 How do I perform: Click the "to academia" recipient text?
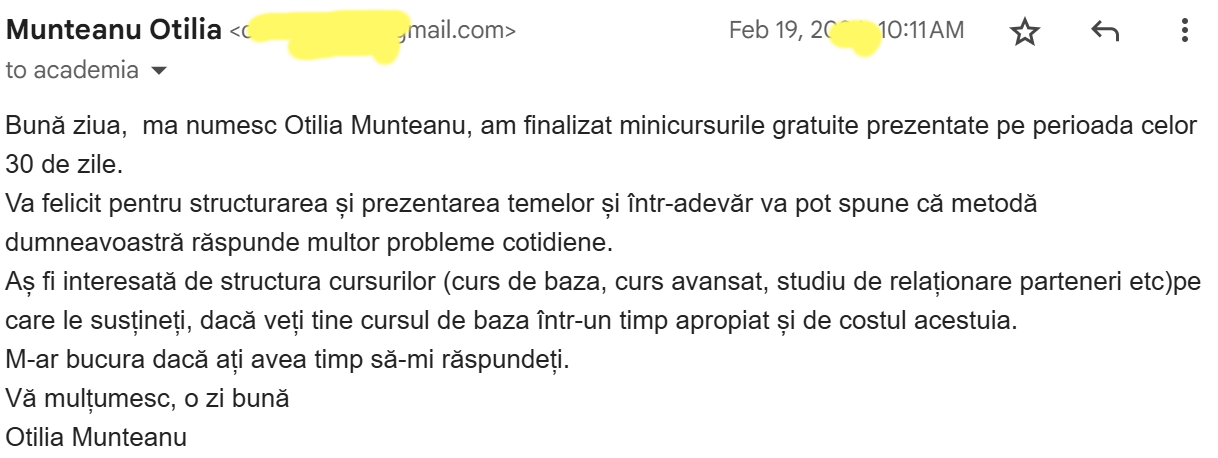click(73, 70)
